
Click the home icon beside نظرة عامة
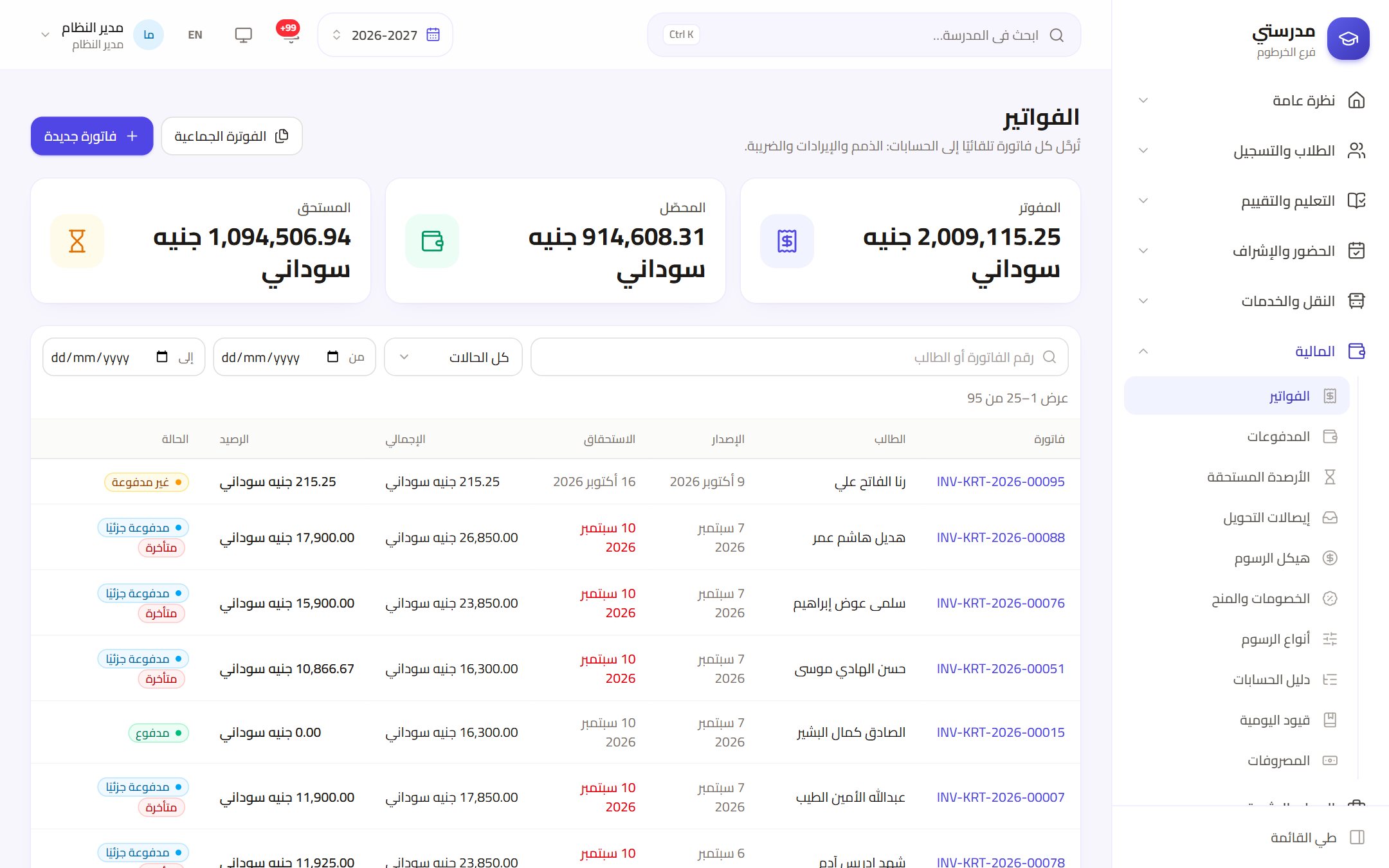pyautogui.click(x=1356, y=100)
